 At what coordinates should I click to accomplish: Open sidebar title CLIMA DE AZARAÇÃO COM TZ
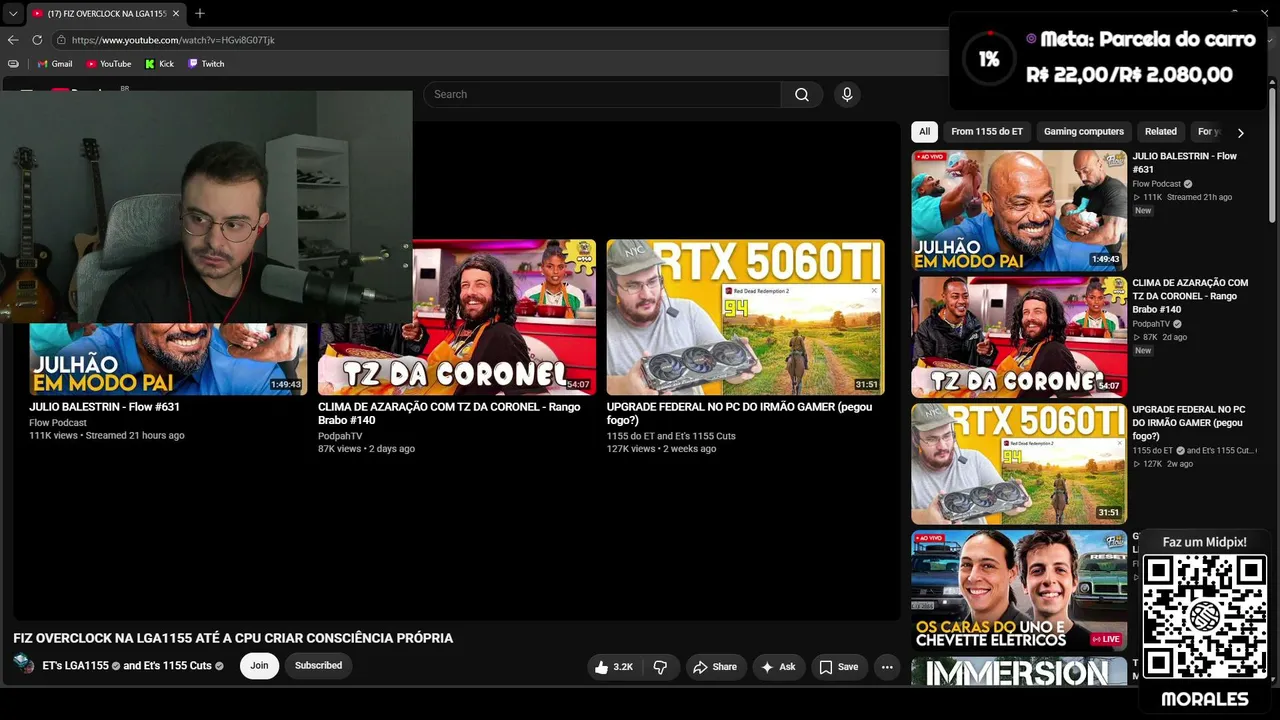[1190, 296]
